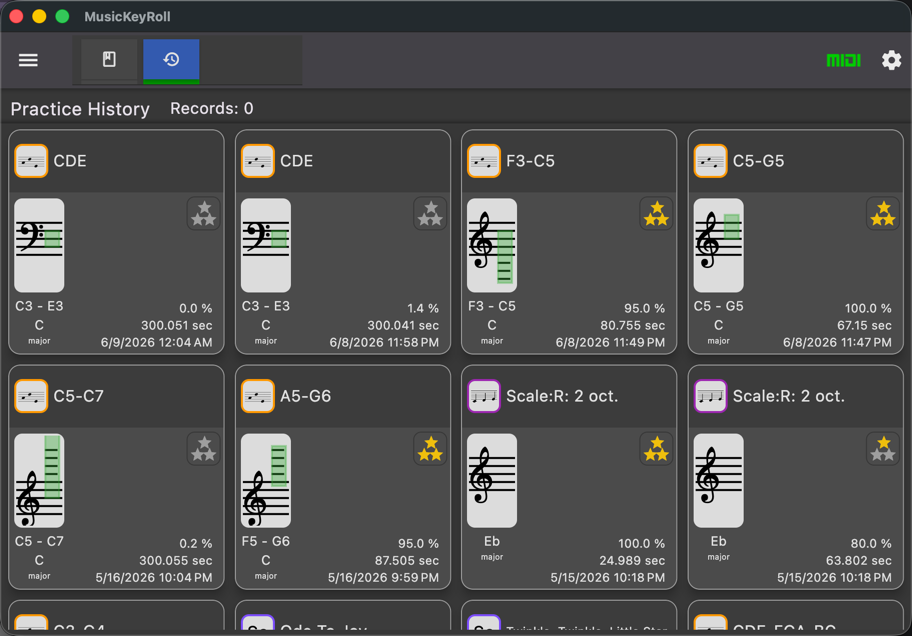Click purple scale icon on the 80.0 % Scale card
Screen dimensions: 912x636
coord(710,396)
